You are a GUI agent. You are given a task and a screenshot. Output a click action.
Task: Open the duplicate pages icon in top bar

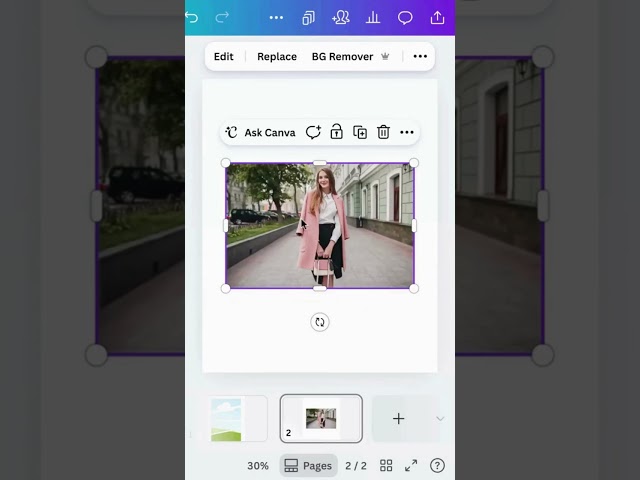(x=309, y=18)
